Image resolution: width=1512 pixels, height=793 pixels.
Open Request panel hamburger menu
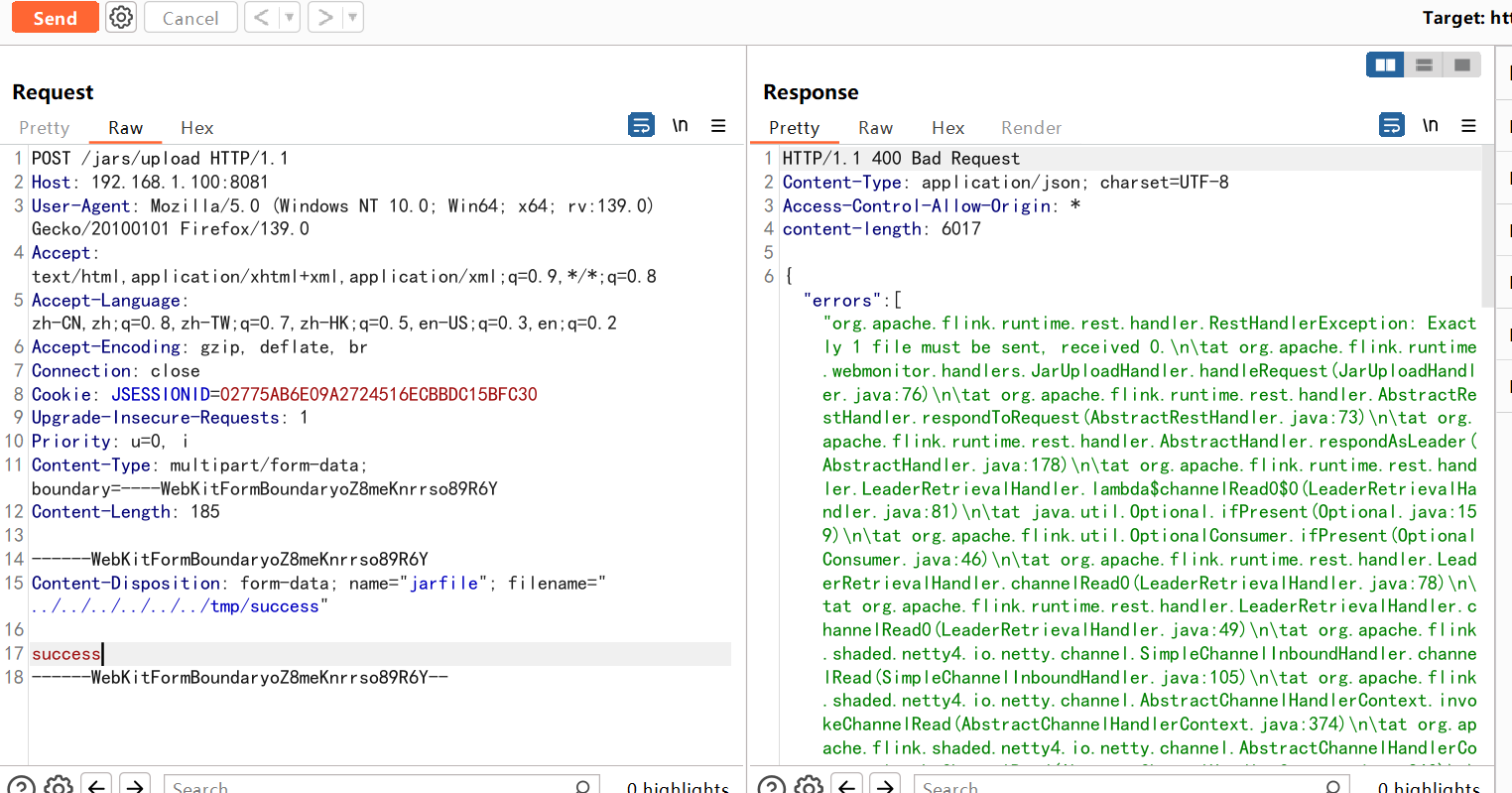coord(718,125)
